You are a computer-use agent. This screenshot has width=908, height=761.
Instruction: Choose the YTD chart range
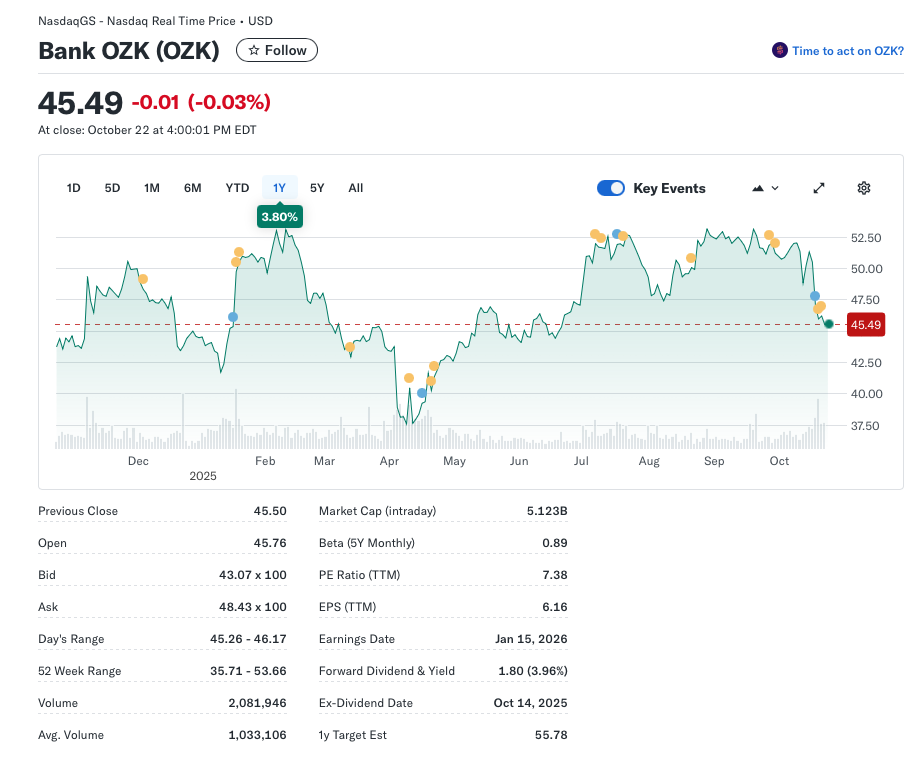(x=237, y=188)
